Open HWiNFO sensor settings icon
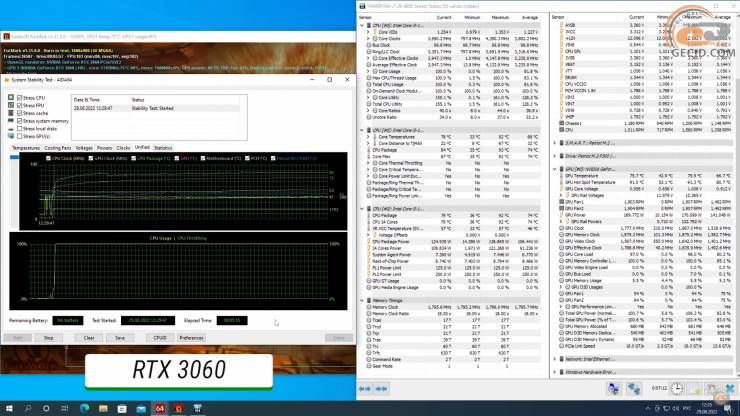This screenshot has height=416, width=740. pos(712,389)
